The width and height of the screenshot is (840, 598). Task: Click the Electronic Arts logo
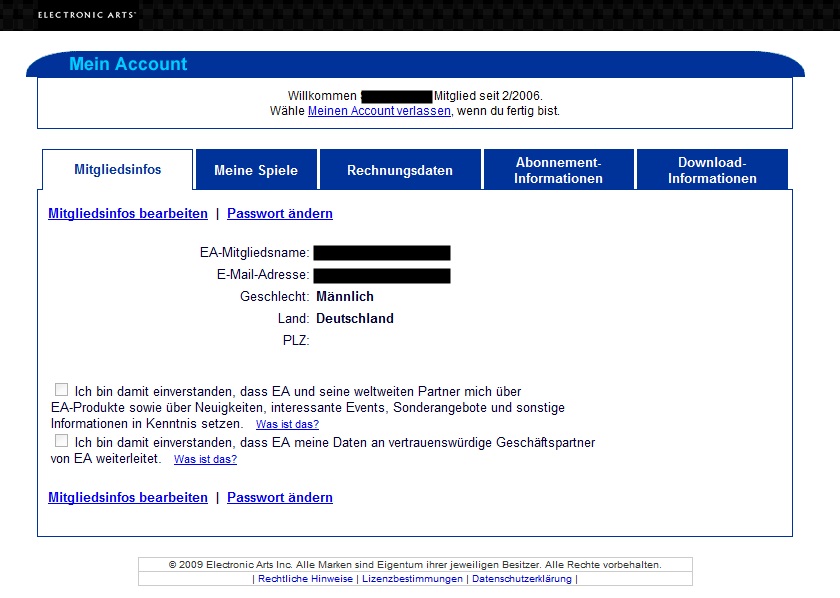[86, 15]
